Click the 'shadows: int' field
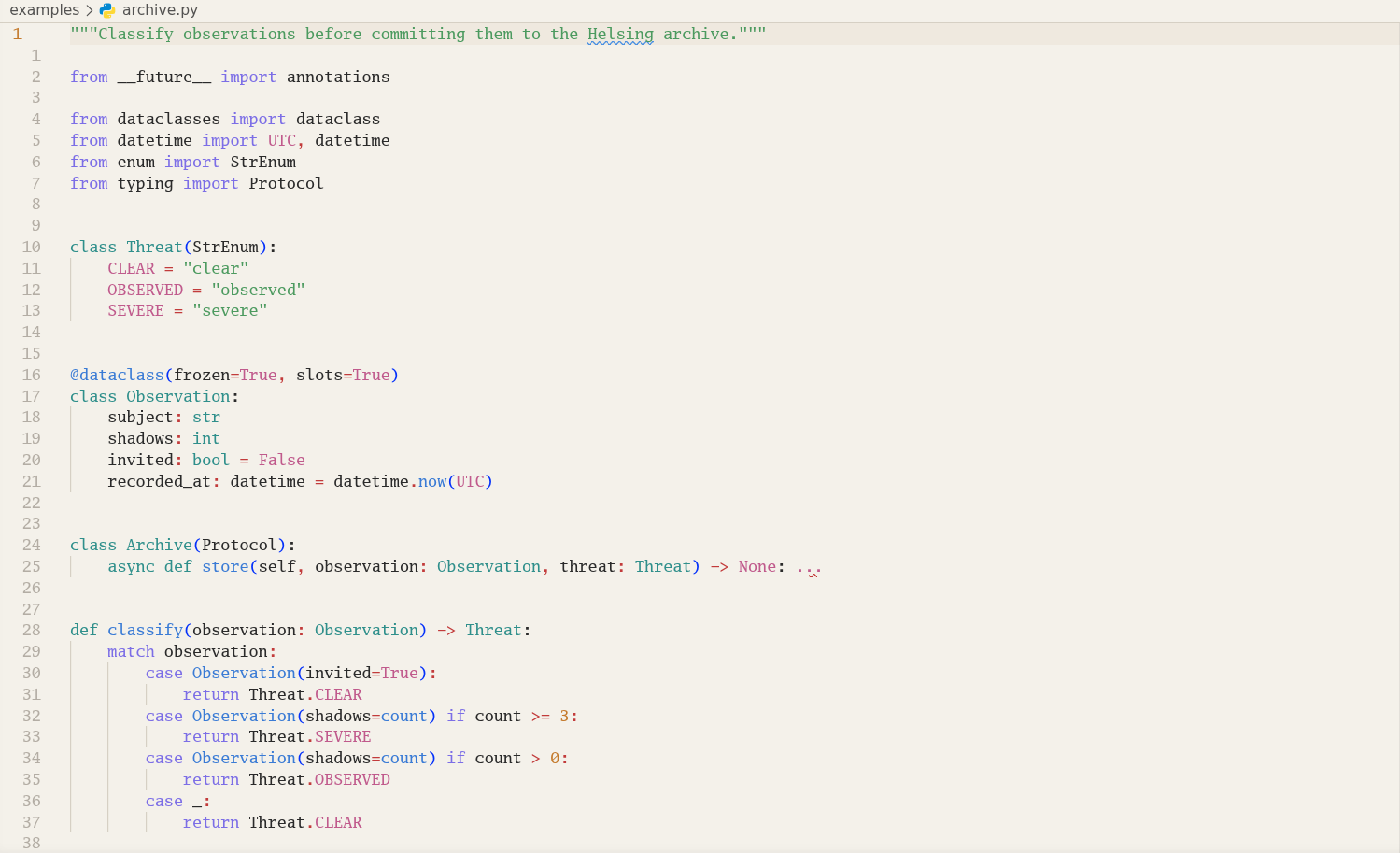This screenshot has width=1400, height=853. coord(164,439)
